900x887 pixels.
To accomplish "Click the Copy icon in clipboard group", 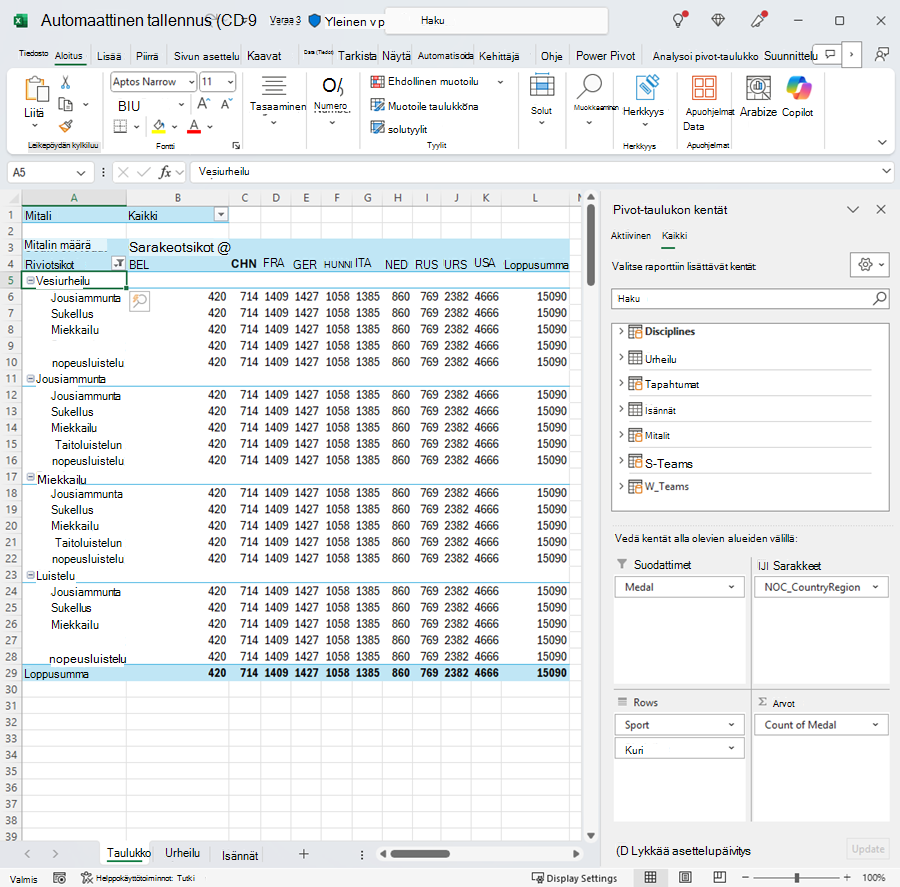I will [x=66, y=104].
